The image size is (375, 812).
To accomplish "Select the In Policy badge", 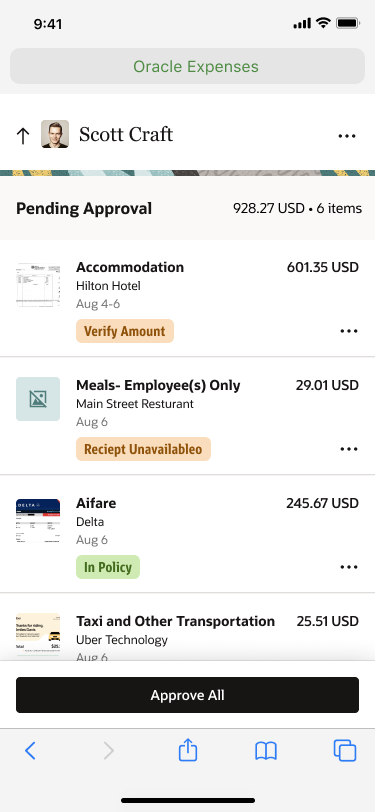I will [108, 567].
